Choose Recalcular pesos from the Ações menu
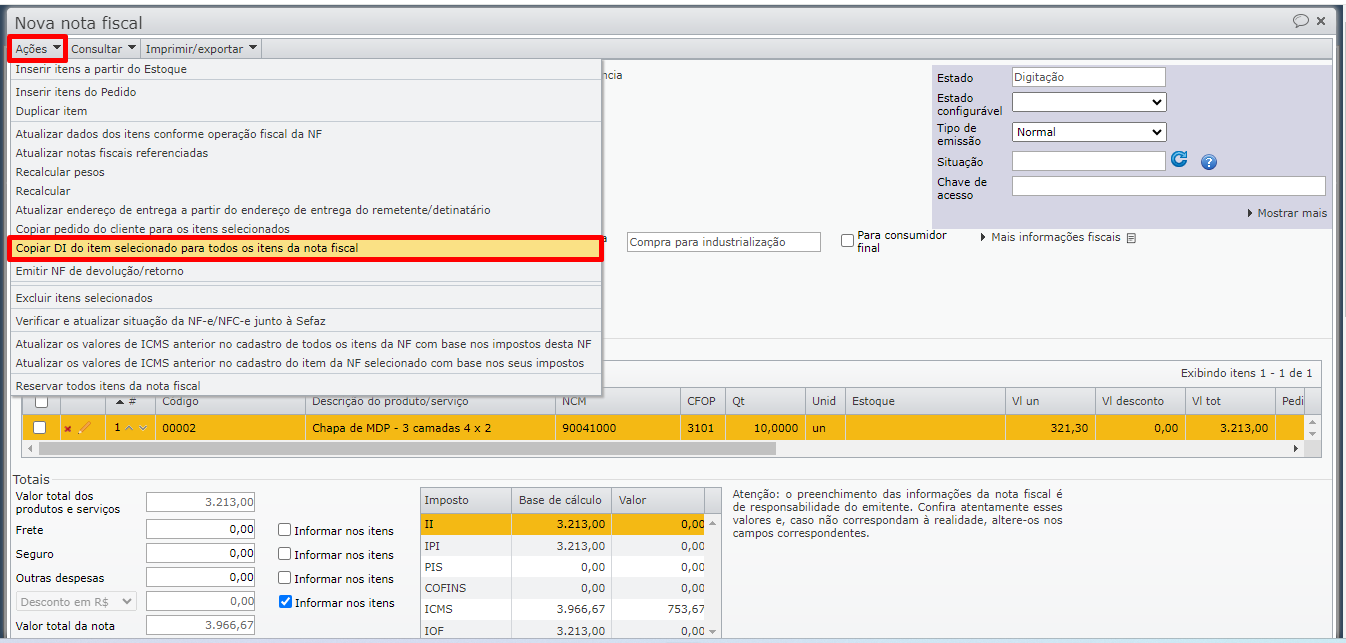 click(60, 172)
